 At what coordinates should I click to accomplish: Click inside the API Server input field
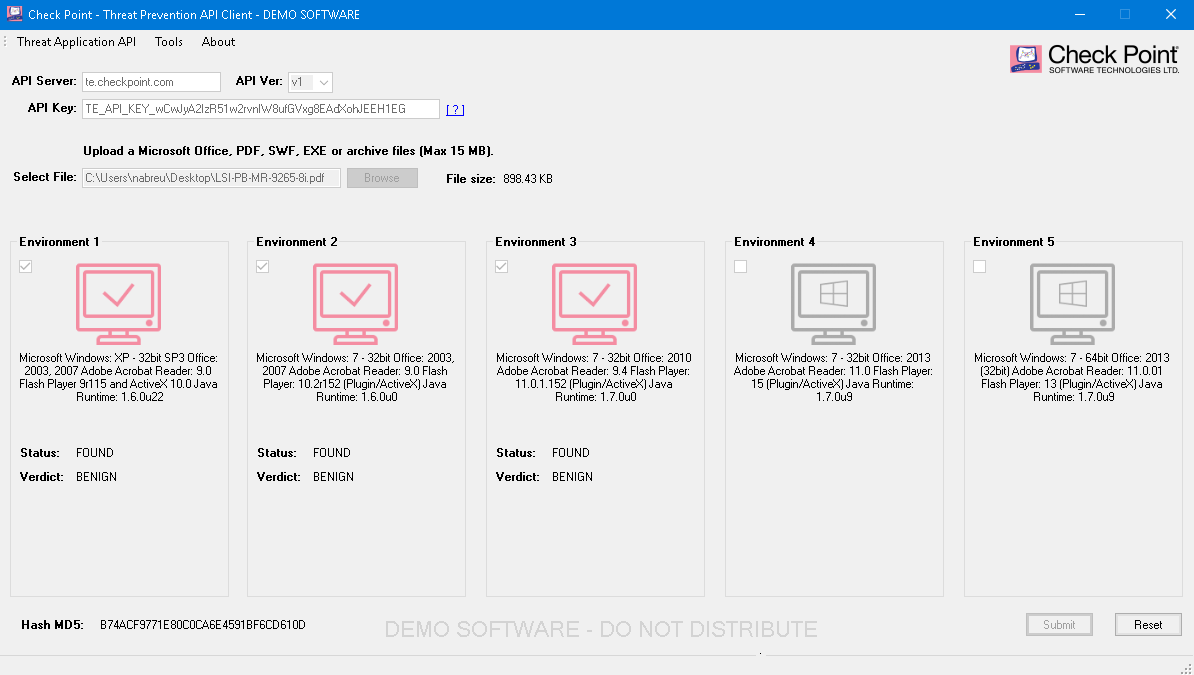pyautogui.click(x=151, y=82)
